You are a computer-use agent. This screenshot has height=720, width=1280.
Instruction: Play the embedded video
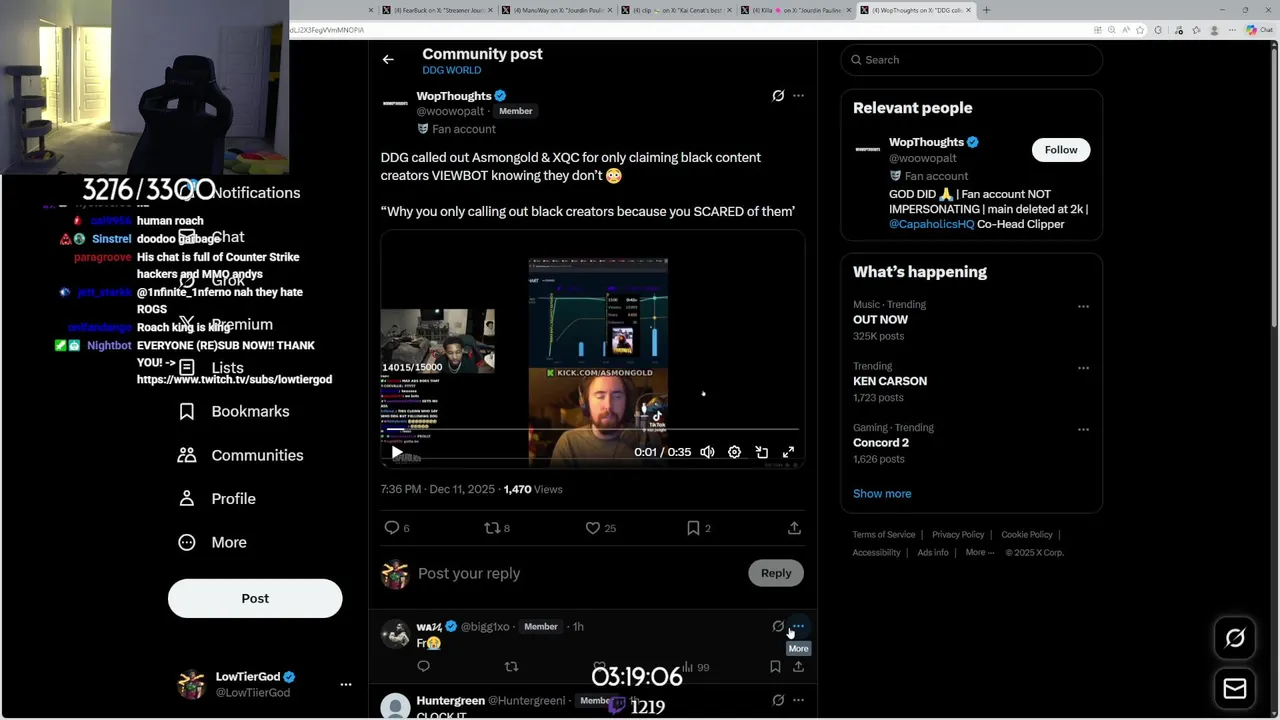(x=397, y=452)
